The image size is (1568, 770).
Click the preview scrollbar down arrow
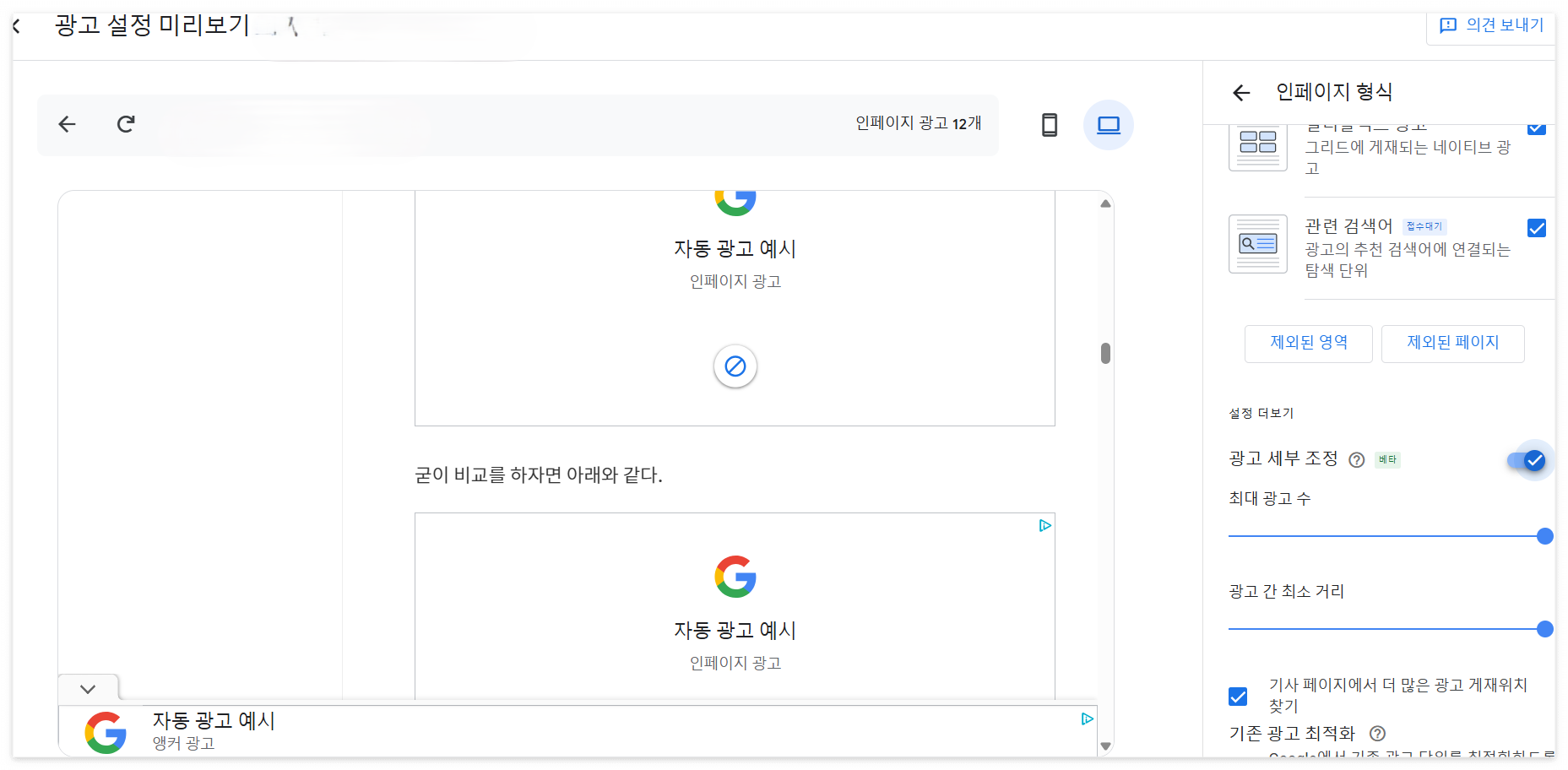1105,746
